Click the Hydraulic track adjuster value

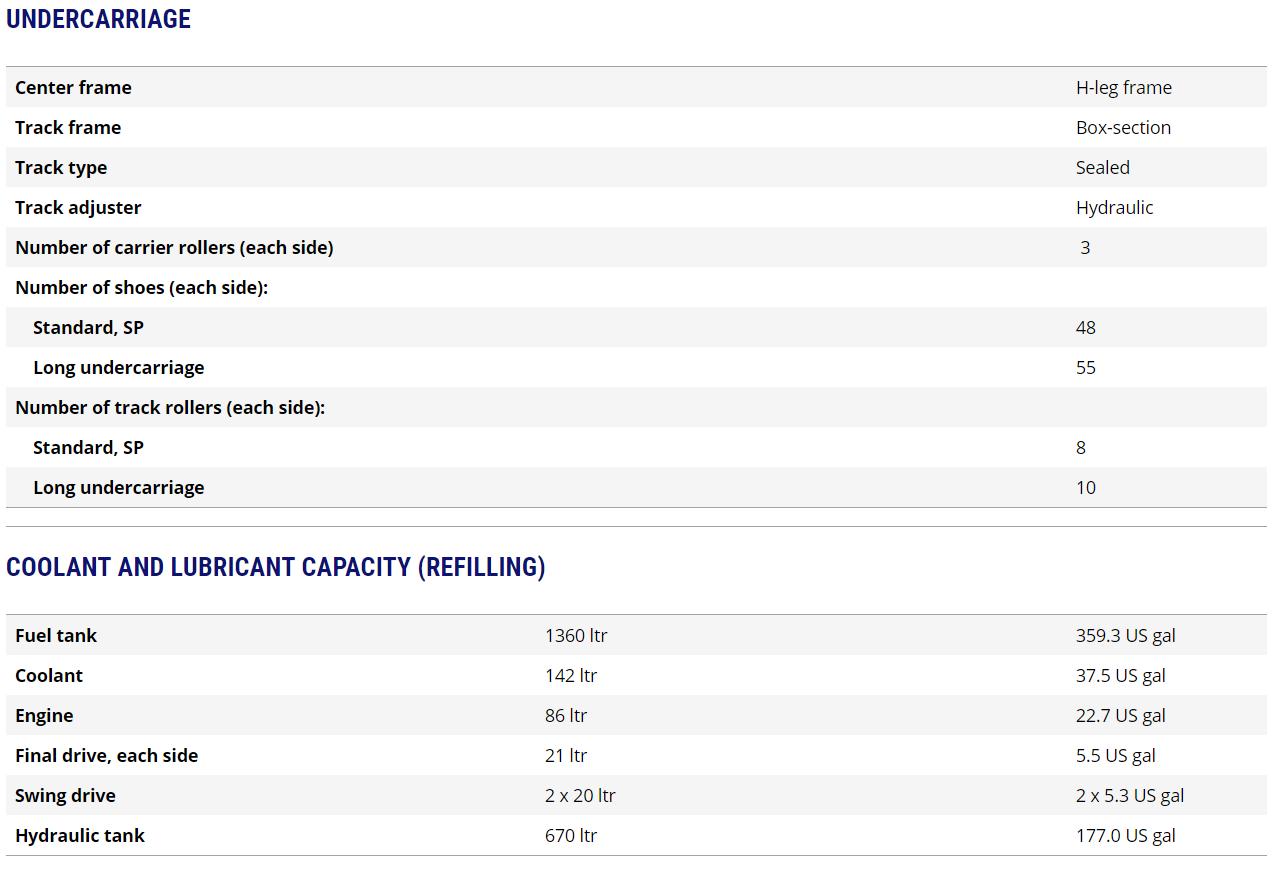click(1114, 207)
